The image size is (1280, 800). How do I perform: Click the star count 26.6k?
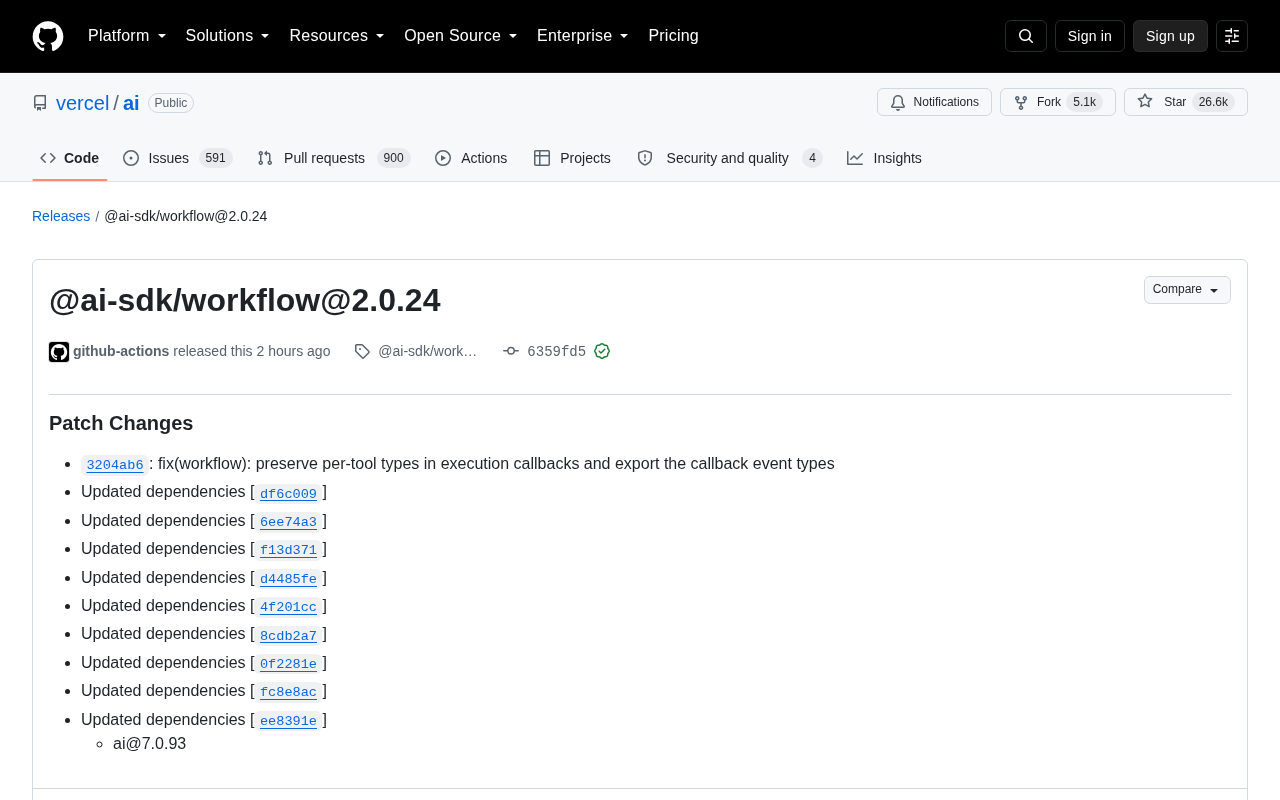1213,102
